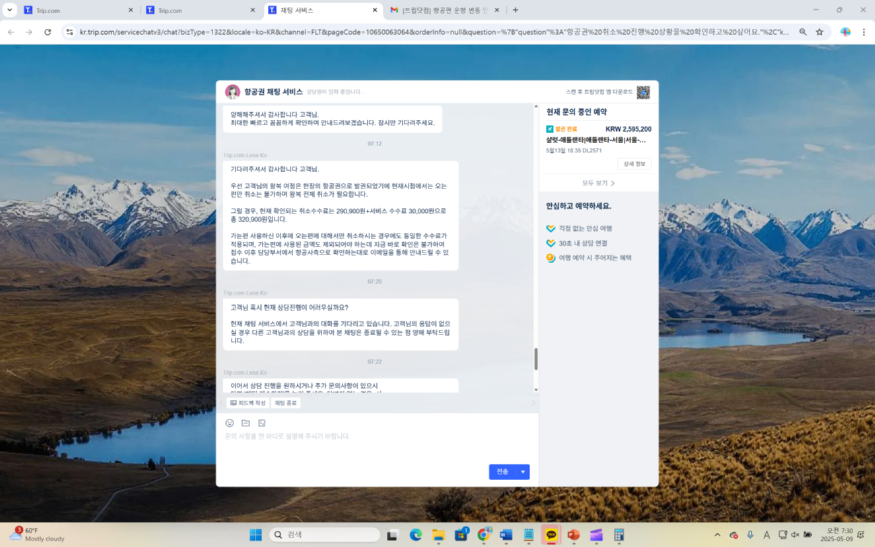Open Calculator from the taskbar
Screen dimensions: 875x547
[619, 535]
